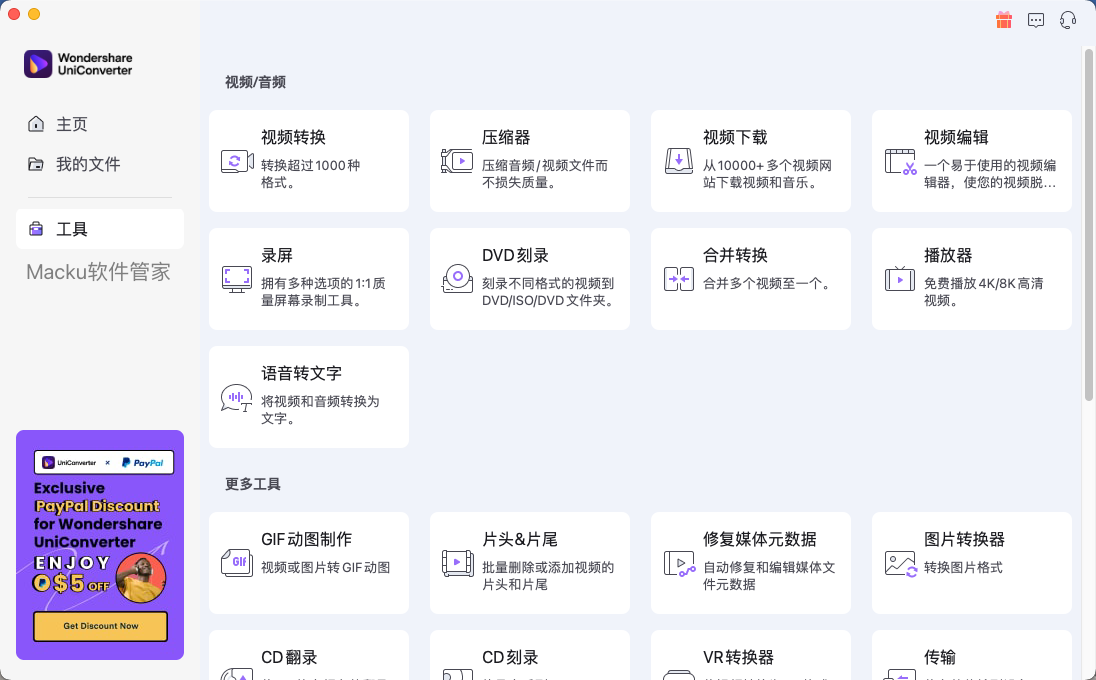
Task: Open the DVD刻录 tool card
Action: (530, 279)
